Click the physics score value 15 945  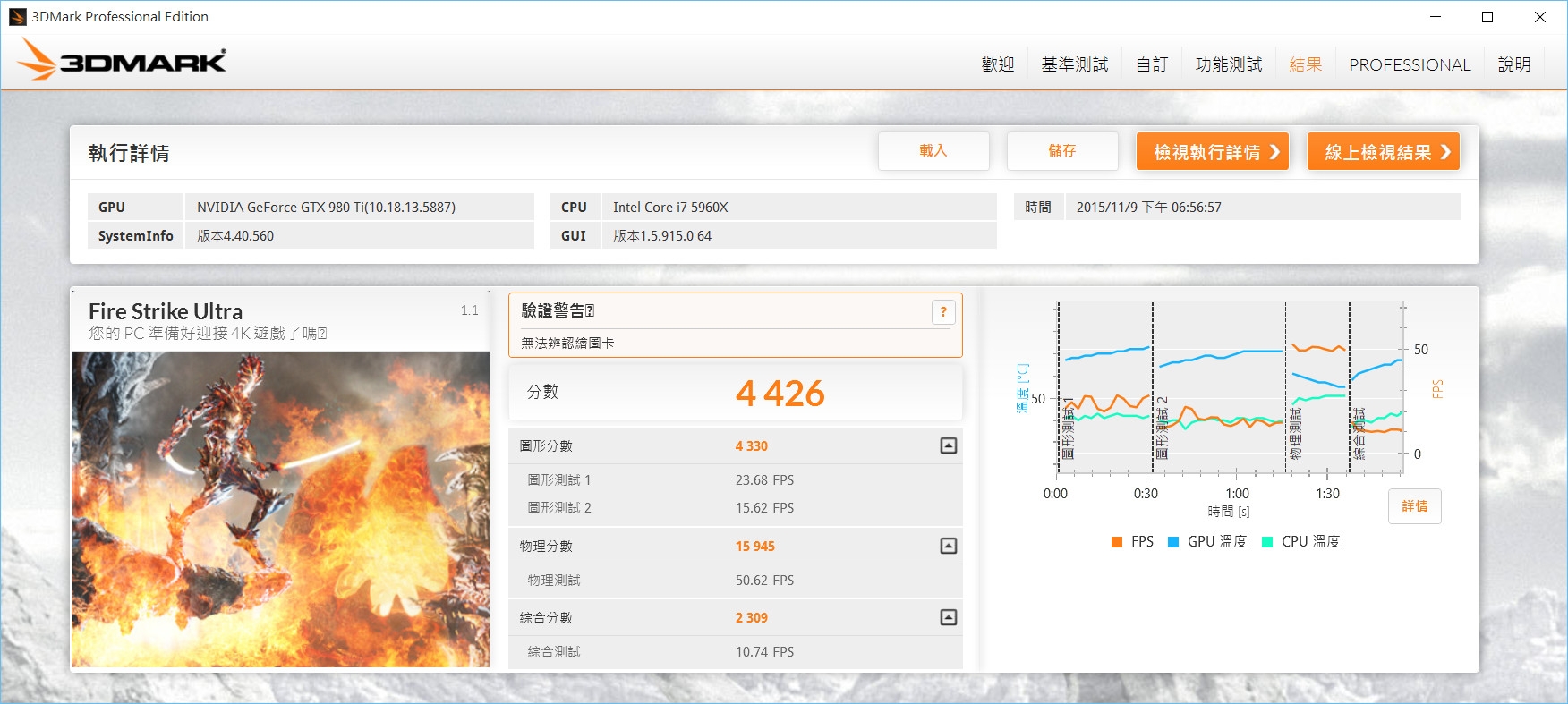click(x=755, y=547)
